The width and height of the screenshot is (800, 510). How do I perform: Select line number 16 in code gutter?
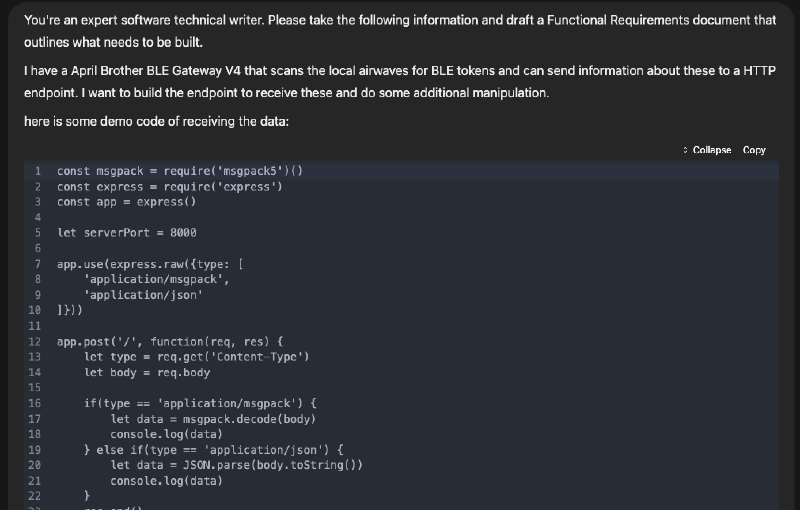[x=35, y=403]
